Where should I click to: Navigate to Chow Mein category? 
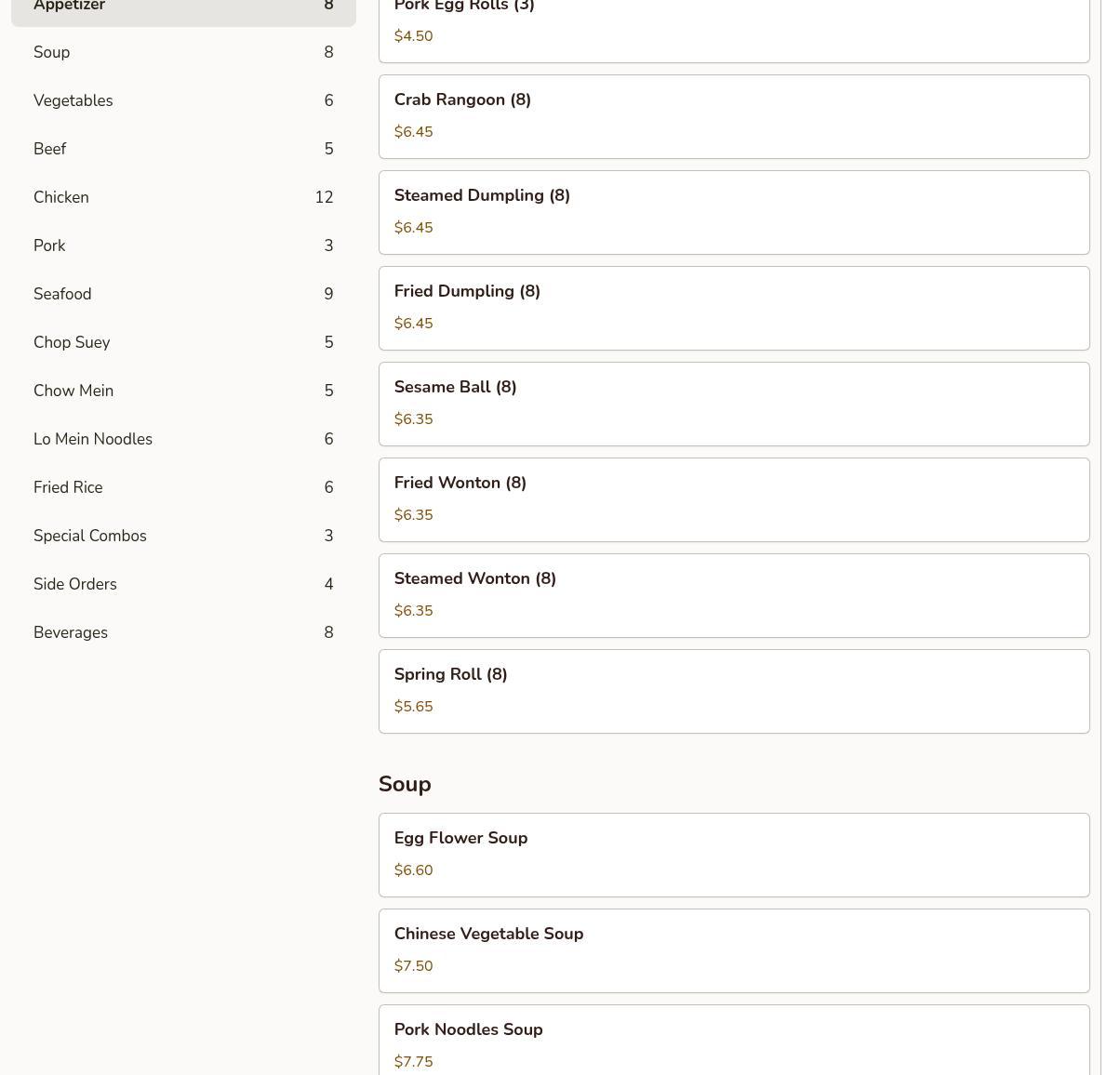tap(183, 391)
